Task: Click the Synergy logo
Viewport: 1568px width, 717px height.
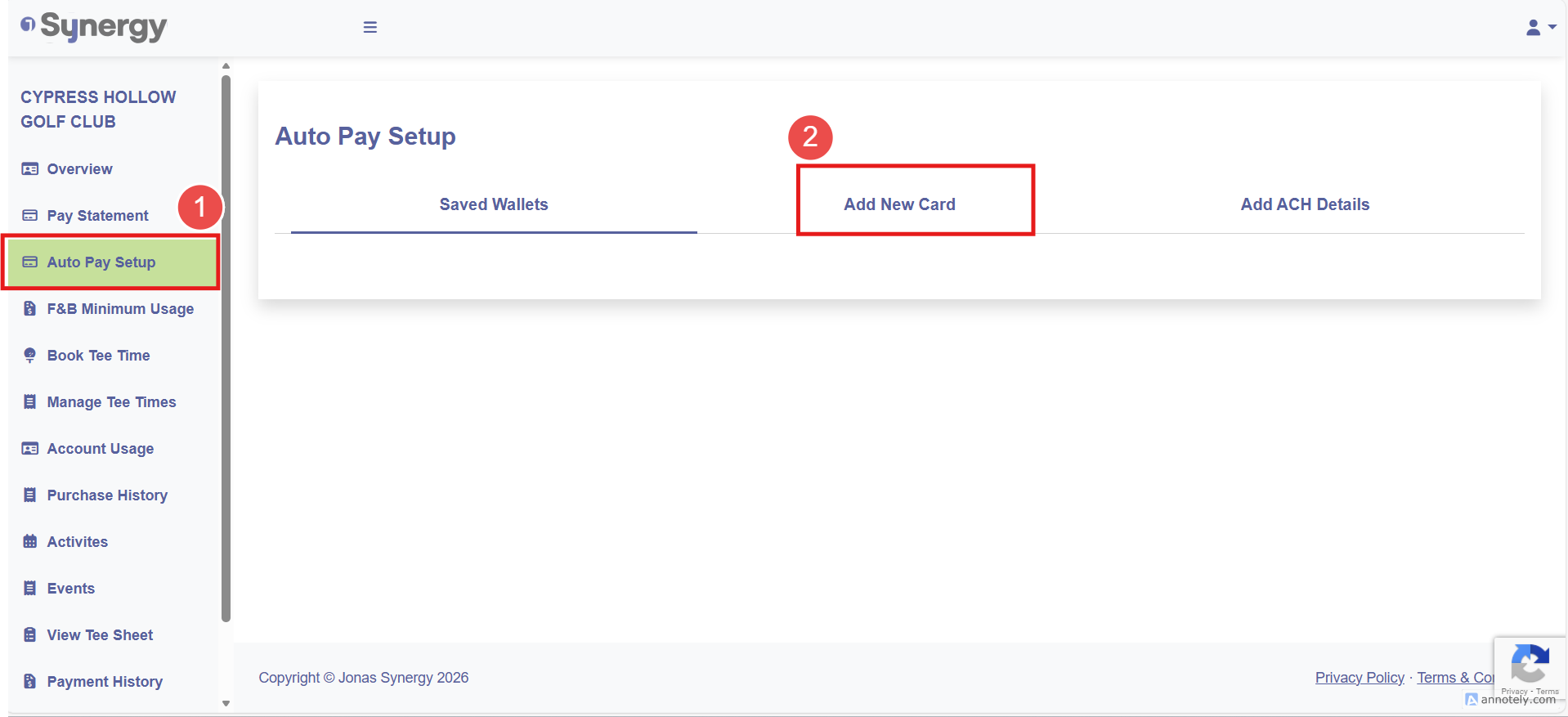Action: click(x=94, y=27)
